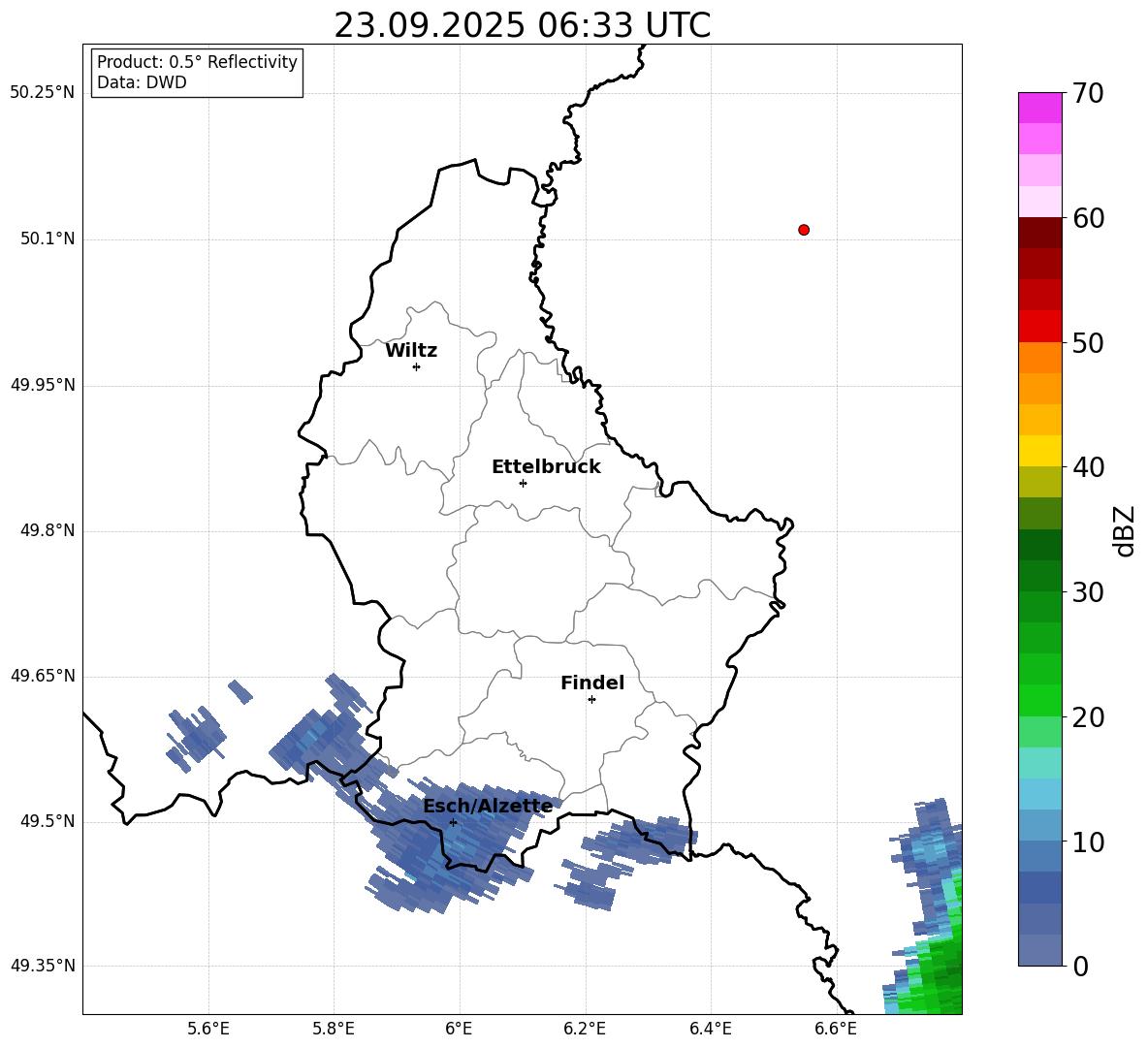The height and width of the screenshot is (1048, 1148).
Task: Click the magenta top colorbar segment
Action: (1039, 108)
